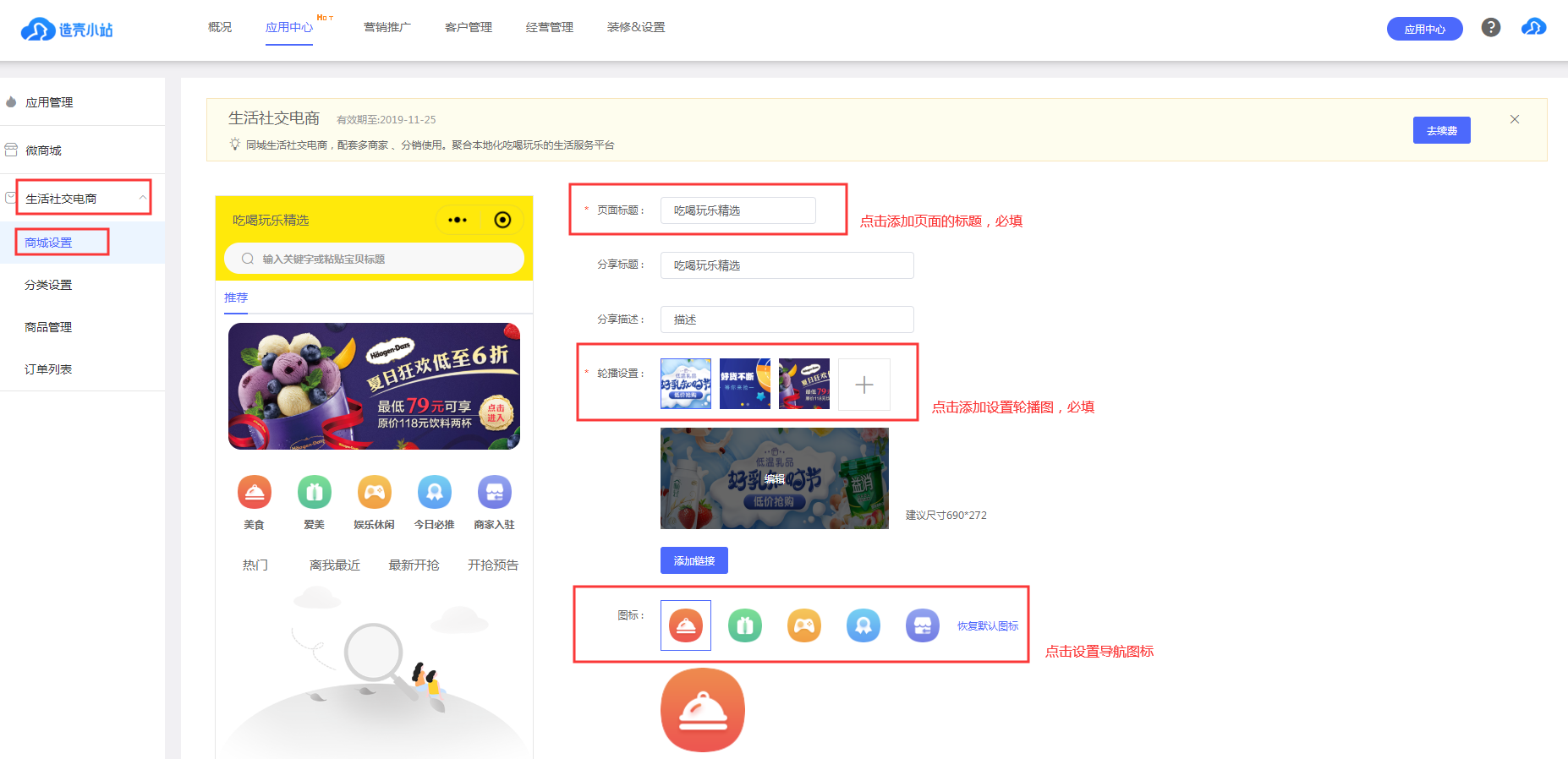Select the 离我最近 filter in phone preview
Image resolution: width=1568 pixels, height=759 pixels.
[335, 565]
